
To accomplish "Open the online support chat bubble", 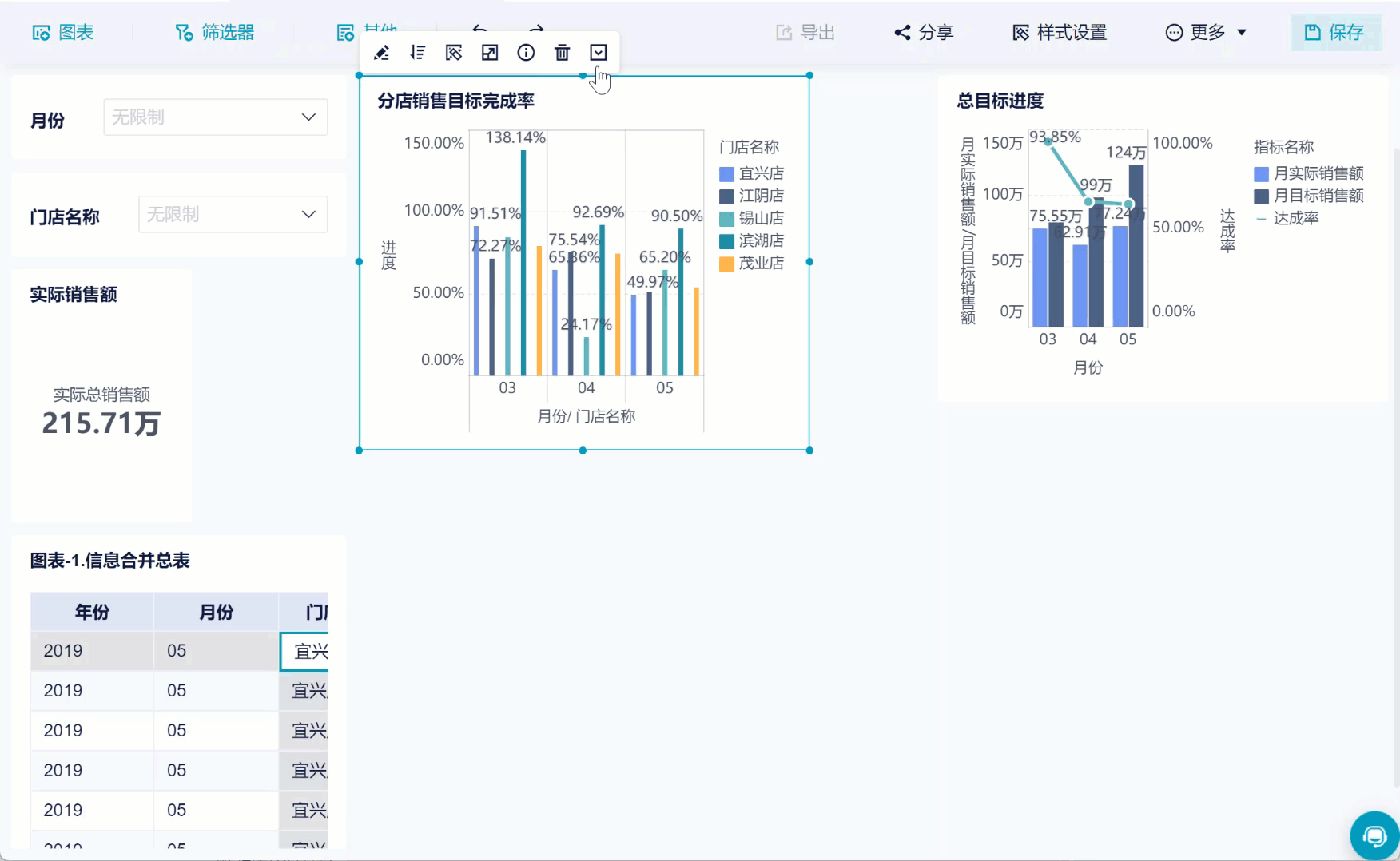I will (1374, 835).
